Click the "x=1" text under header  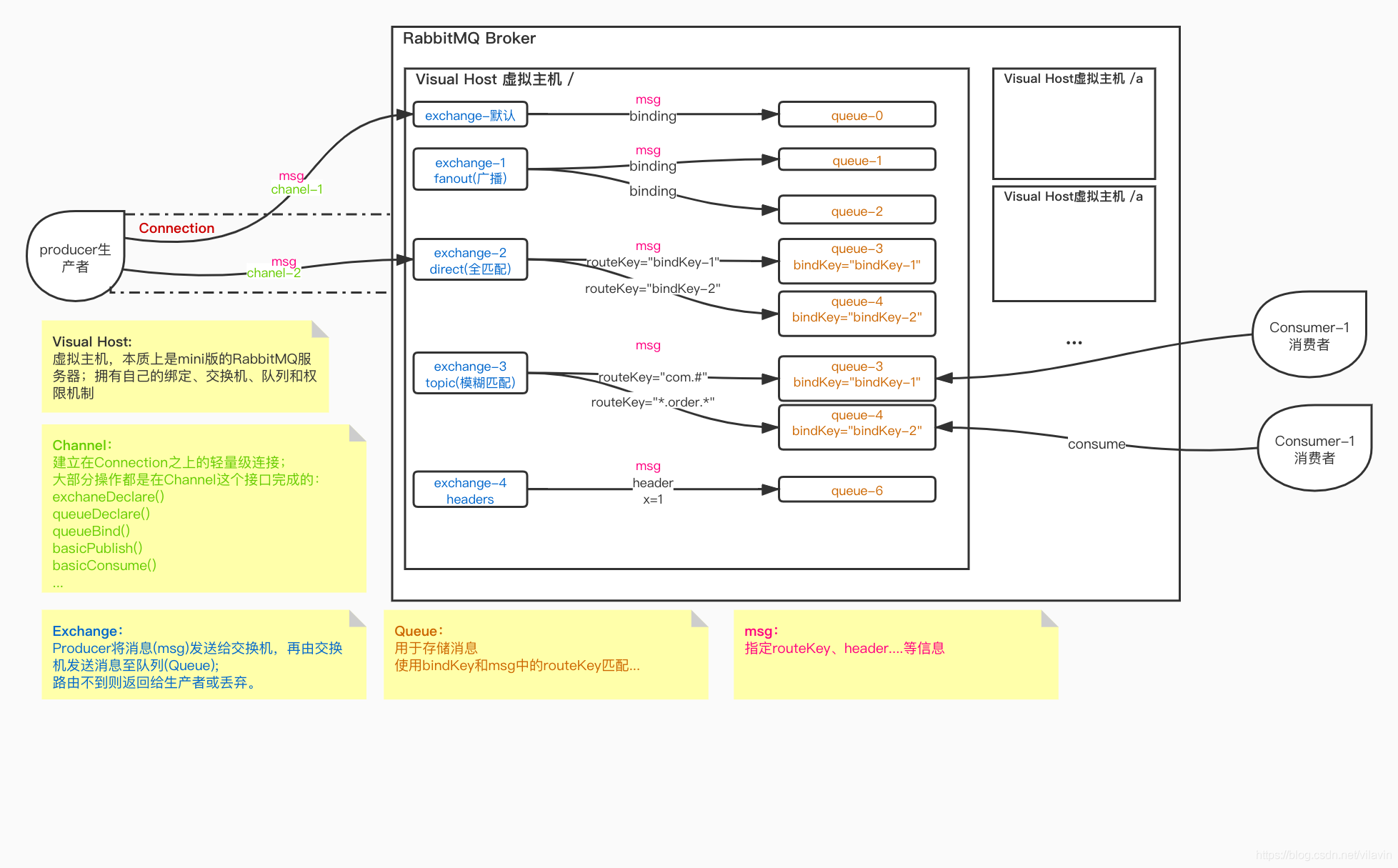[652, 499]
